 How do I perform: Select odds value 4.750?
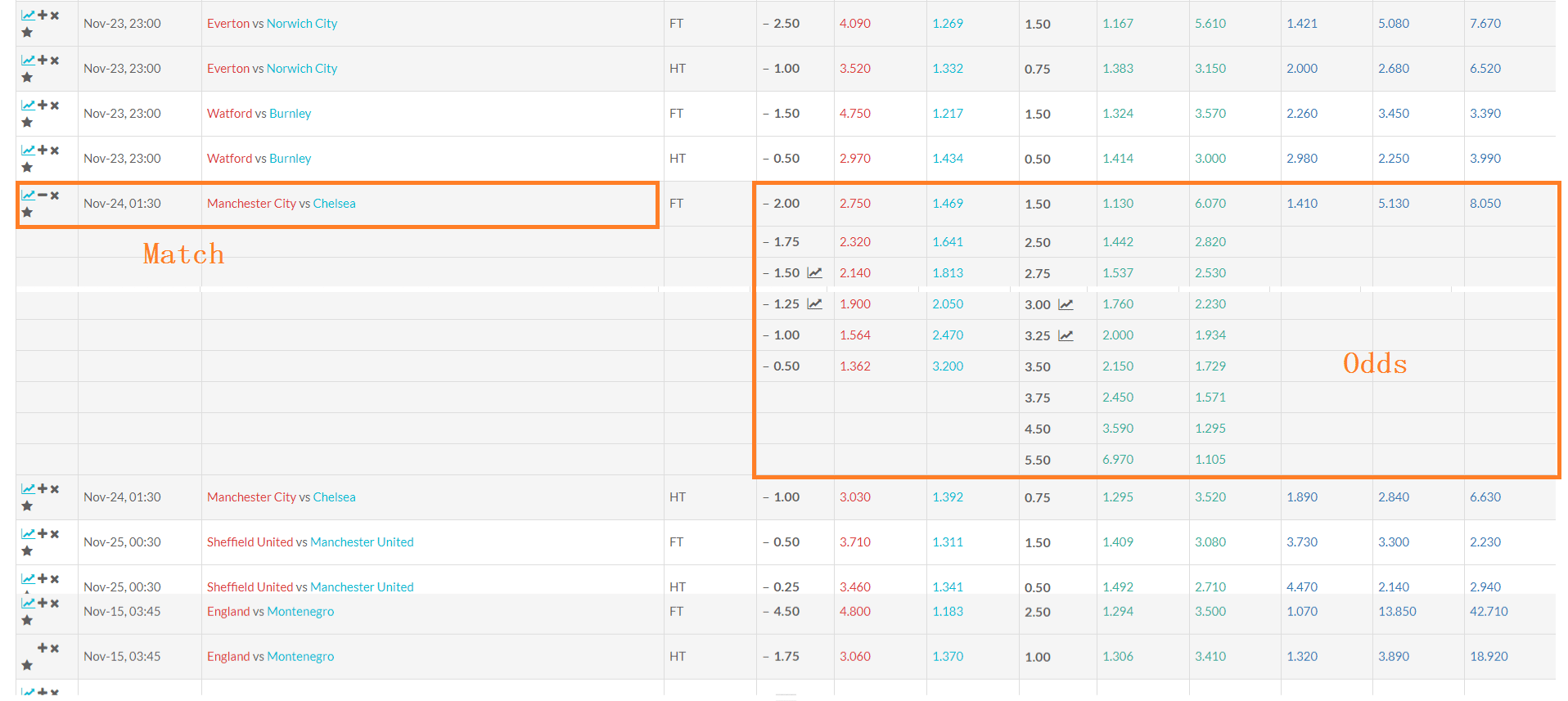point(855,114)
